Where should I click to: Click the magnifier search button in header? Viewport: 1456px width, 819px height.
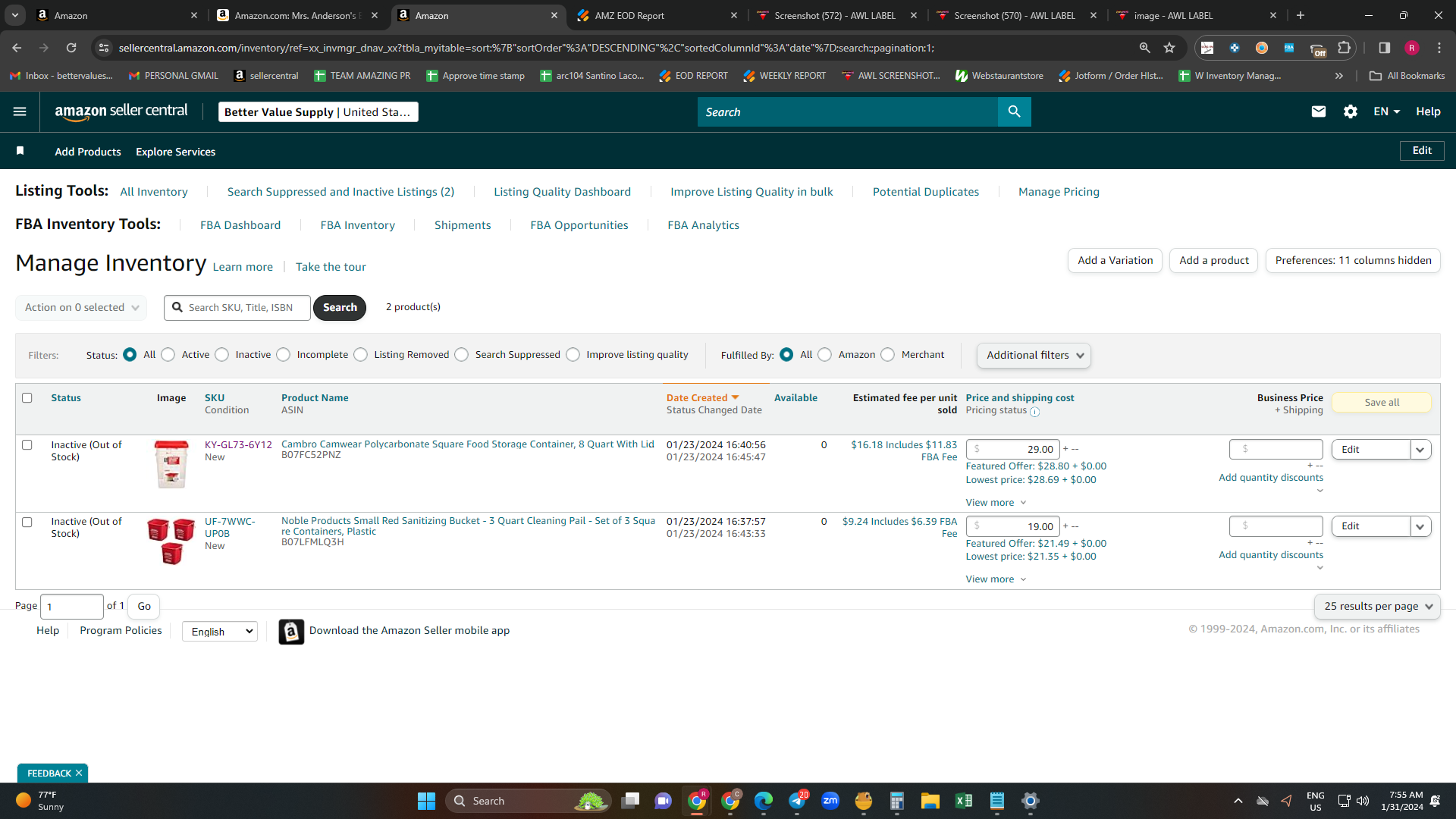(1014, 112)
